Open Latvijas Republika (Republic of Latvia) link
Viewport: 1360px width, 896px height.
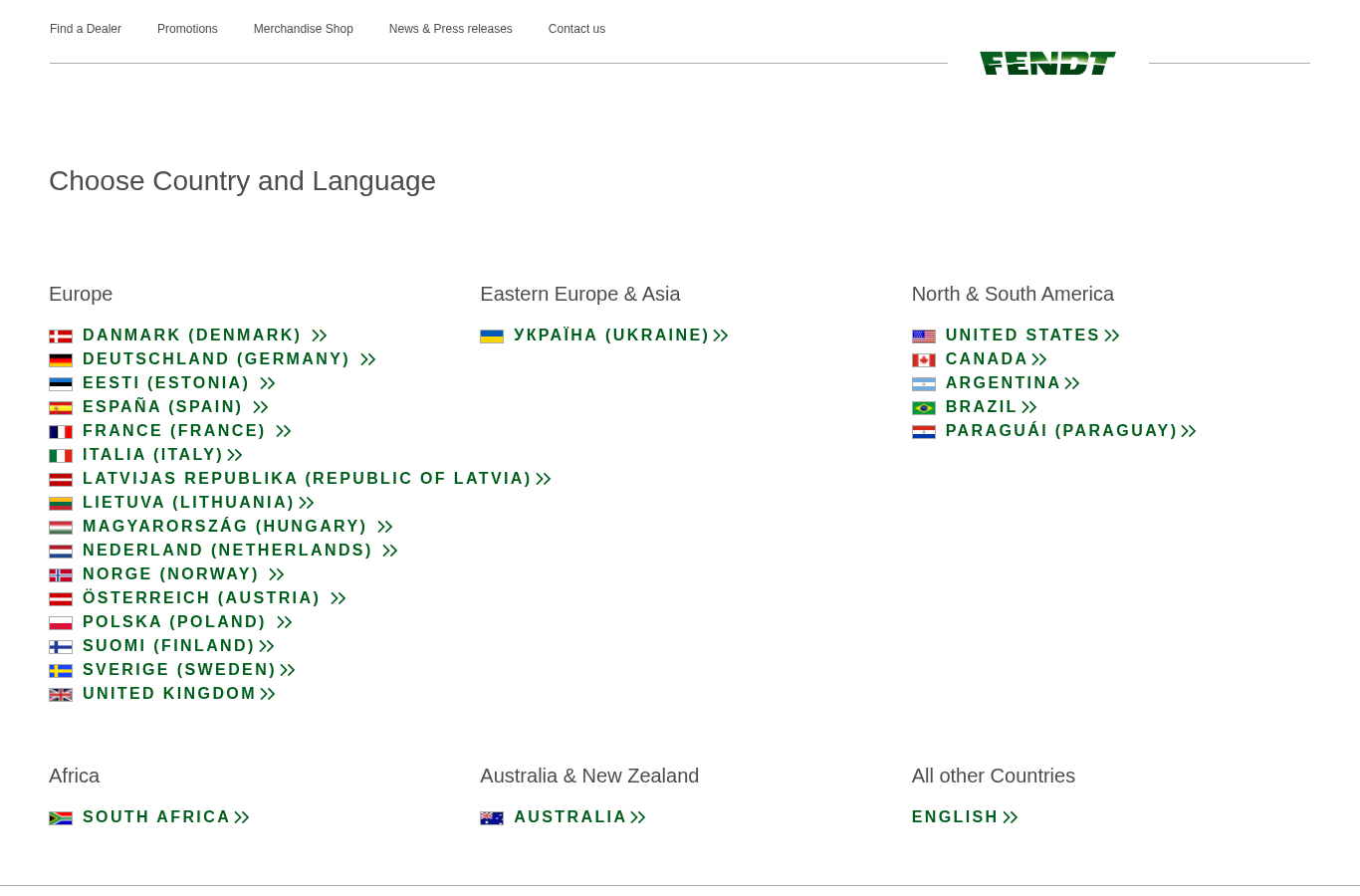click(x=317, y=479)
